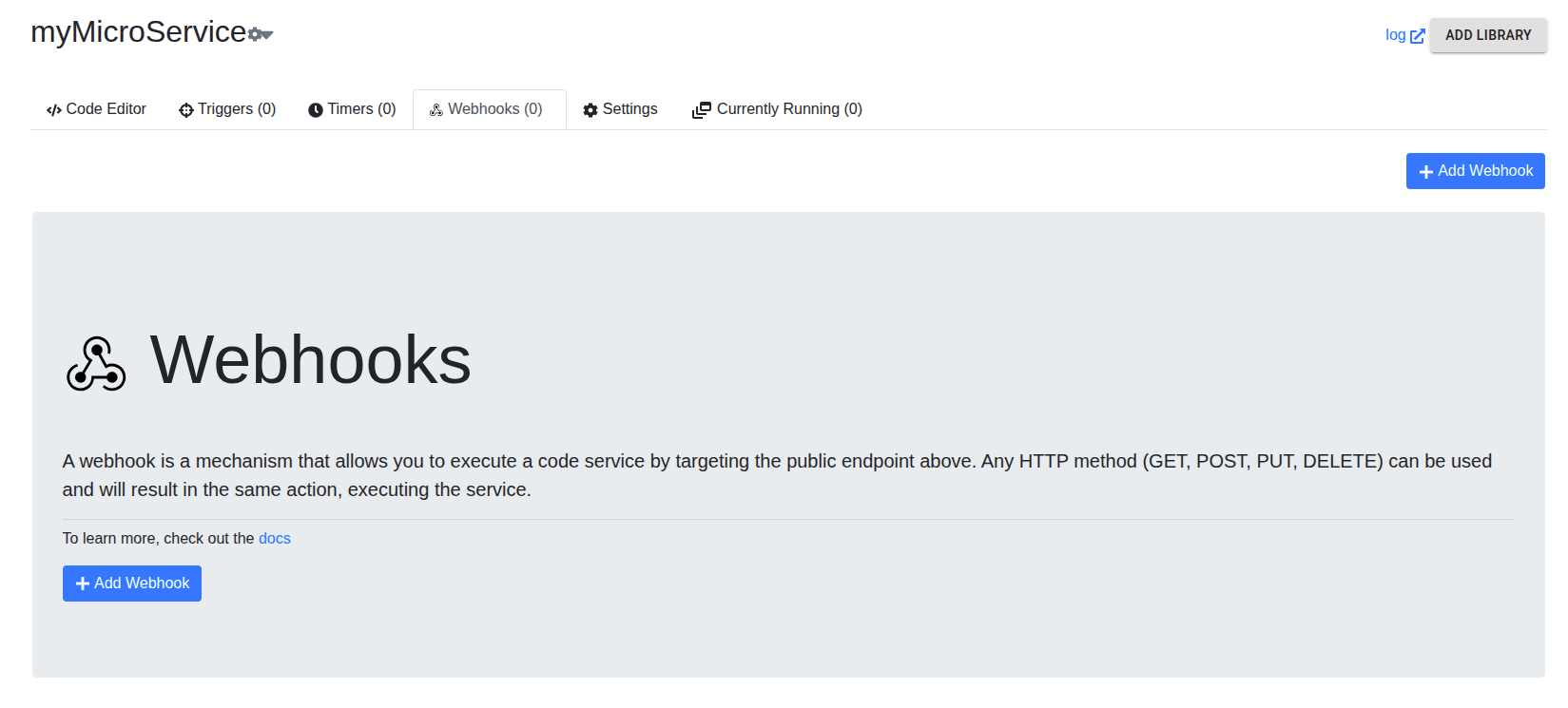Screen dimensions: 1568x708
Task: Open the docs link
Action: tap(274, 538)
